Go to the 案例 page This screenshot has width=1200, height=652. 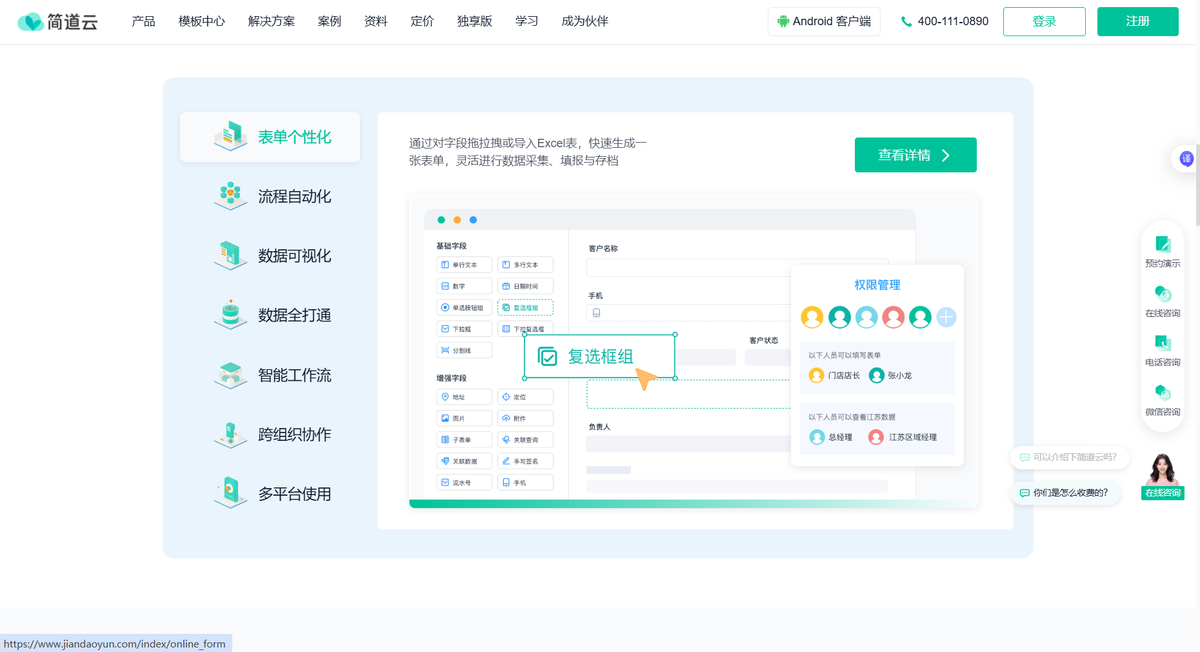click(329, 21)
